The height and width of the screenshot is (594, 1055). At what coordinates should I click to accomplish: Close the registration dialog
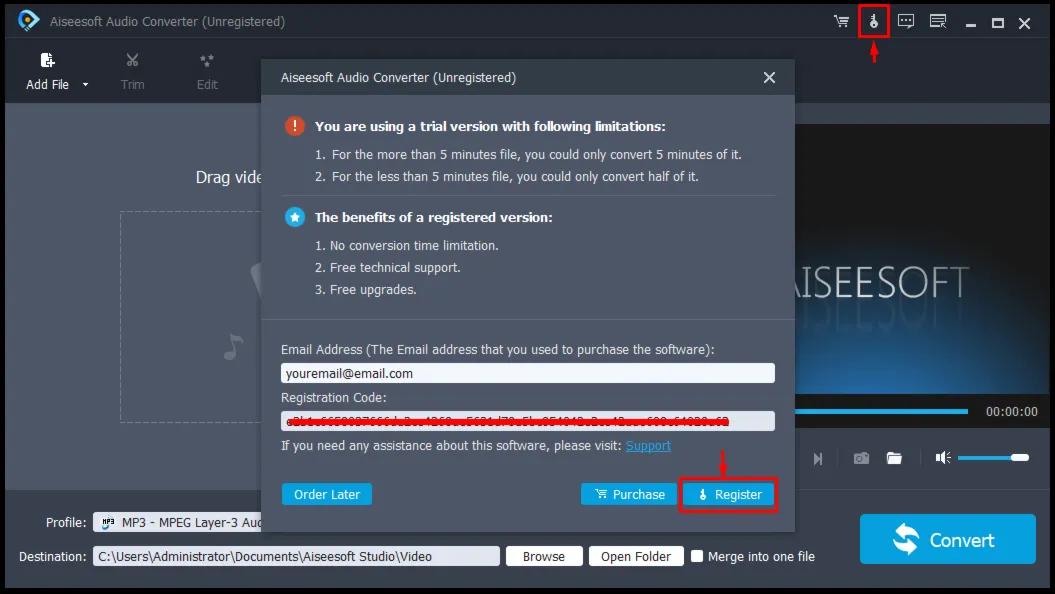(x=769, y=77)
